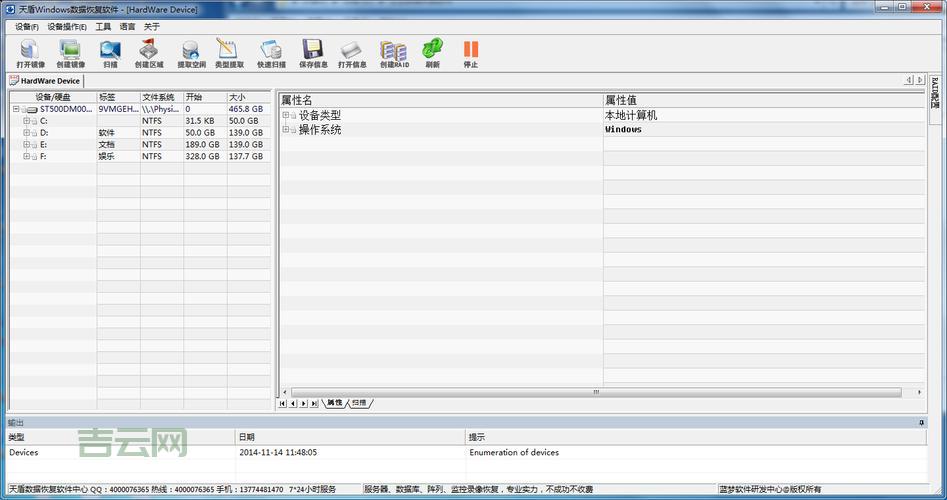
Task: Click the 日期 column header in output
Action: 351,437
